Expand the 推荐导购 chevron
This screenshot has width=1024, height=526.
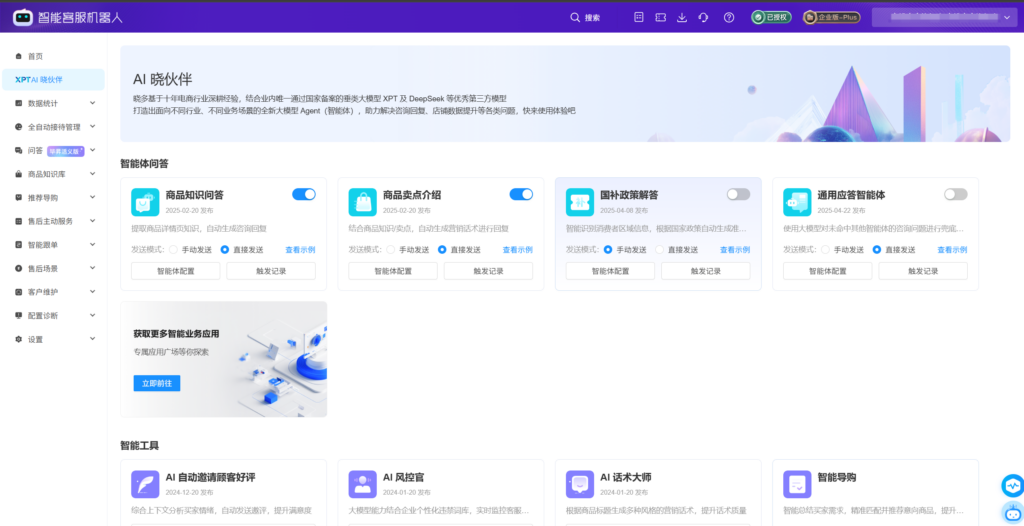point(92,197)
